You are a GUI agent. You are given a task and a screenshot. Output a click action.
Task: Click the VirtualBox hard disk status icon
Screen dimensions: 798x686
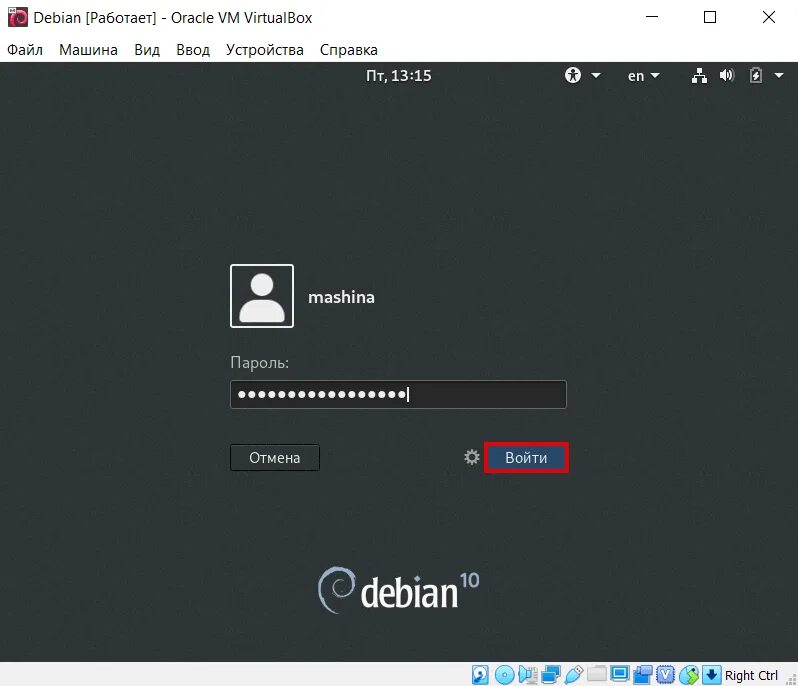pos(480,675)
